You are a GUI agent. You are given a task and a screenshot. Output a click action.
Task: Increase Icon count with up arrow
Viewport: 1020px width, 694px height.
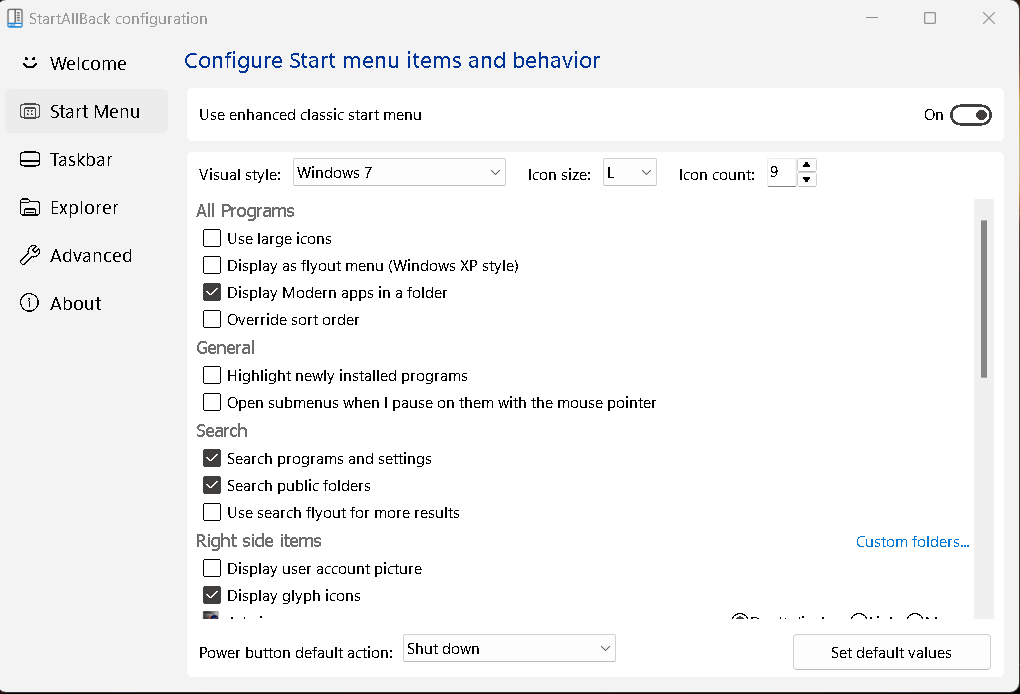[x=807, y=165]
